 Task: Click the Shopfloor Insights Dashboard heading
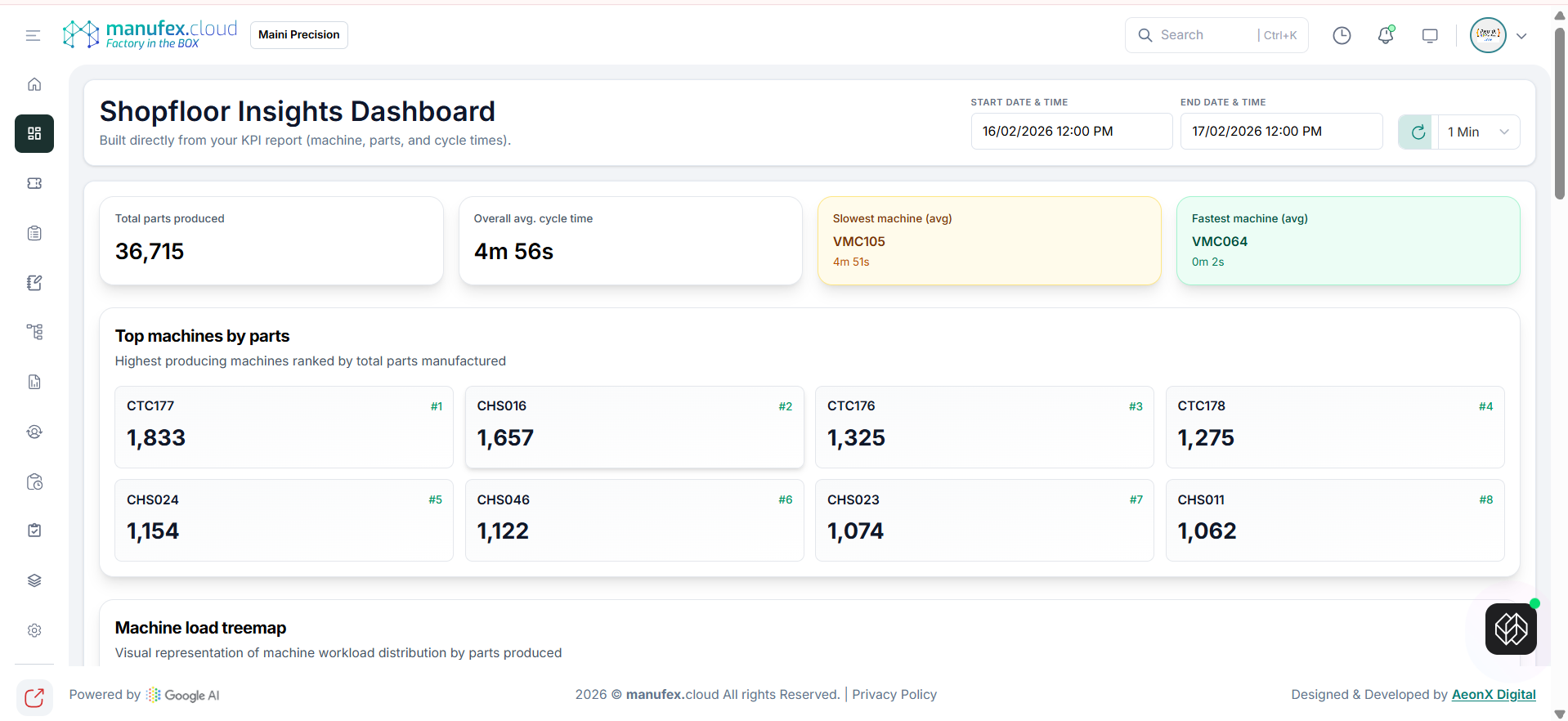pos(298,111)
